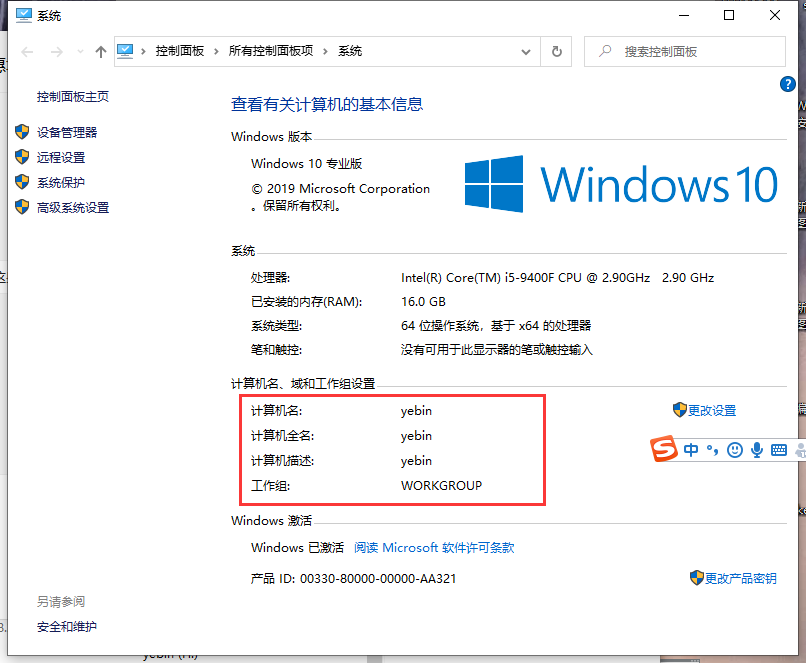Image resolution: width=806 pixels, height=663 pixels.
Task: Go up one level with up arrow
Action: (x=101, y=51)
